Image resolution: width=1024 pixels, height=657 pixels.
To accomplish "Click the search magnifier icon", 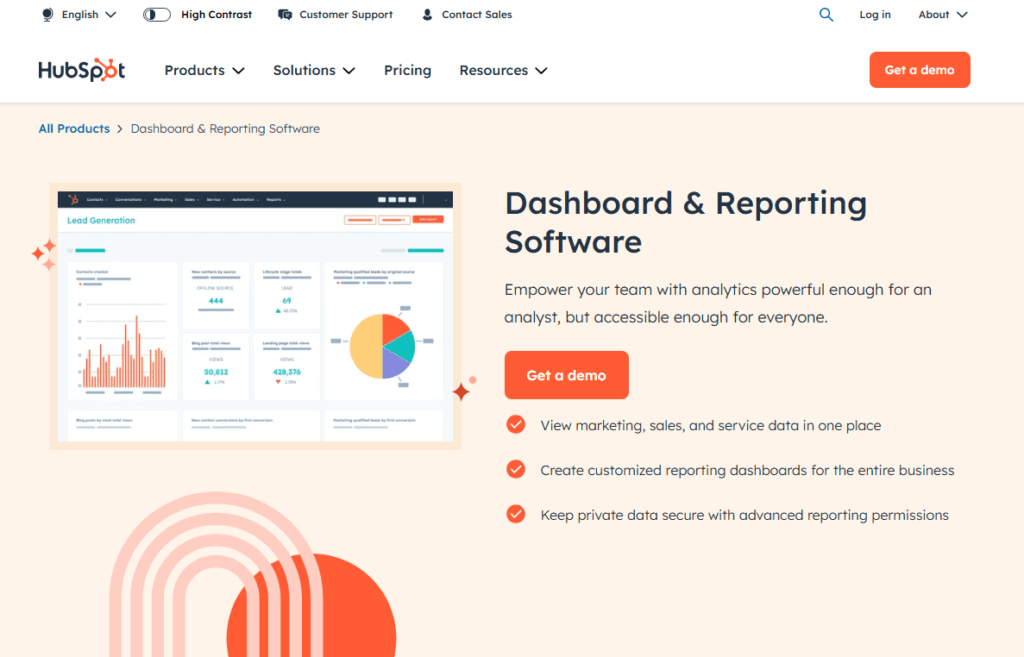I will (826, 14).
